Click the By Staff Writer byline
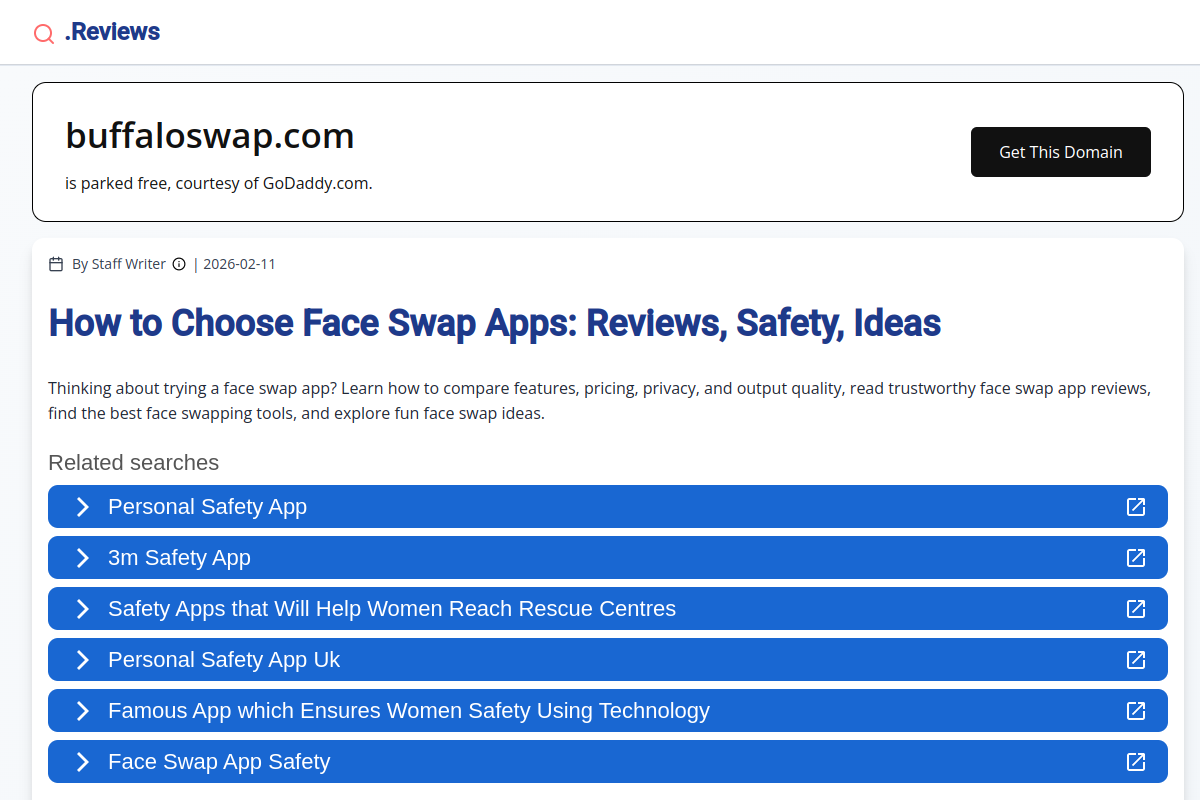 [118, 263]
